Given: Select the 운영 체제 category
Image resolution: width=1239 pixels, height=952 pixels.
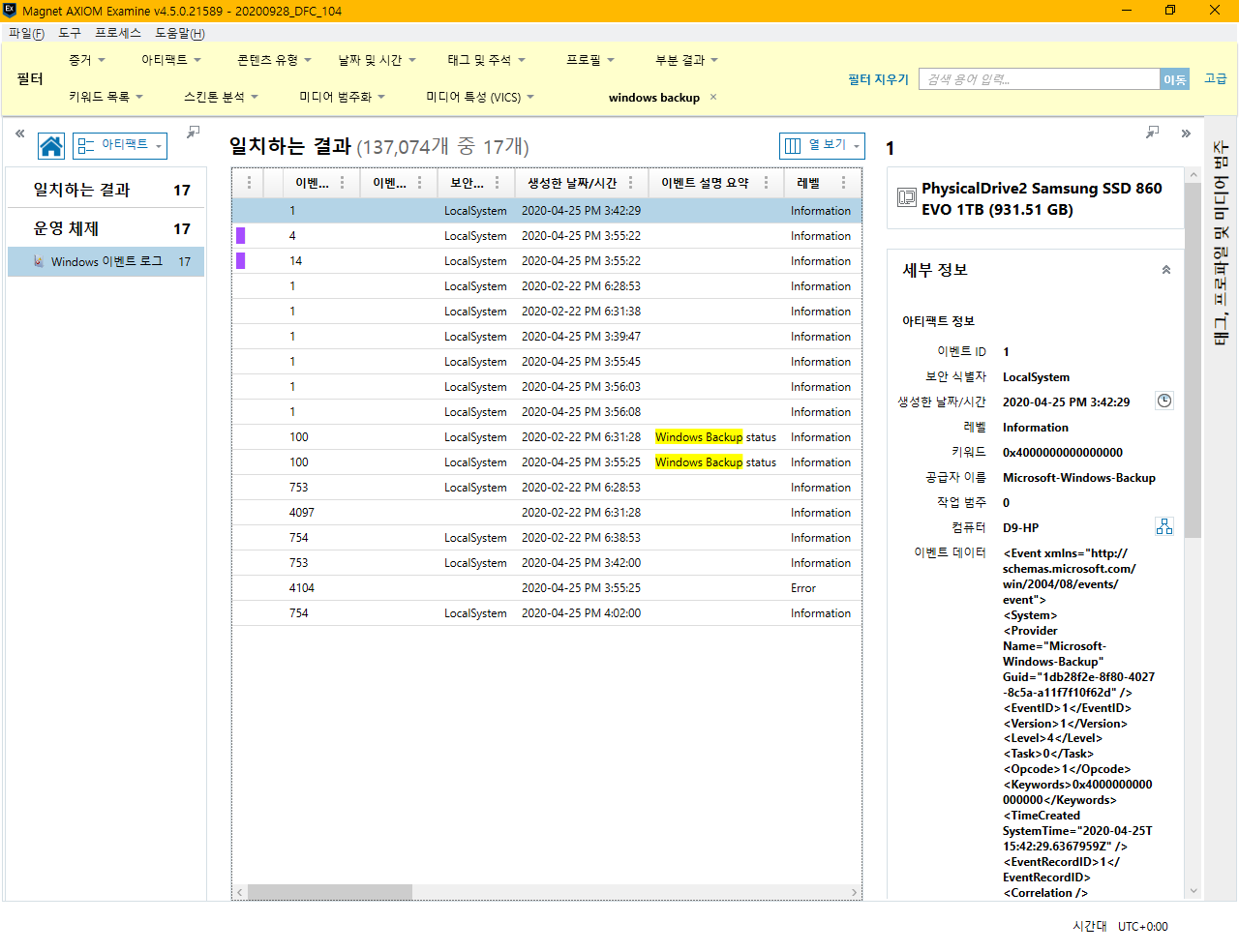Looking at the screenshot, I should (106, 228).
